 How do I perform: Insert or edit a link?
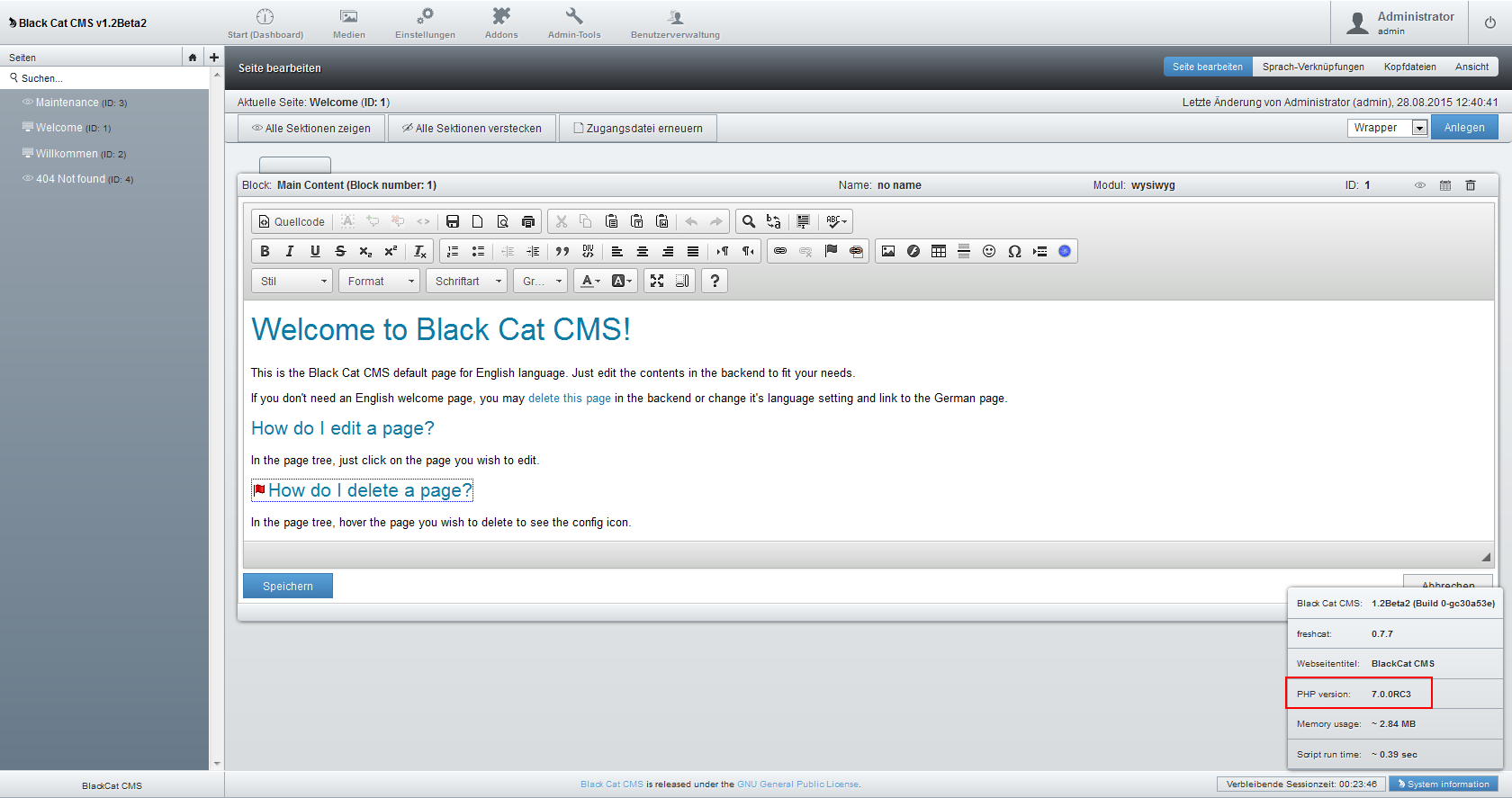[x=780, y=251]
